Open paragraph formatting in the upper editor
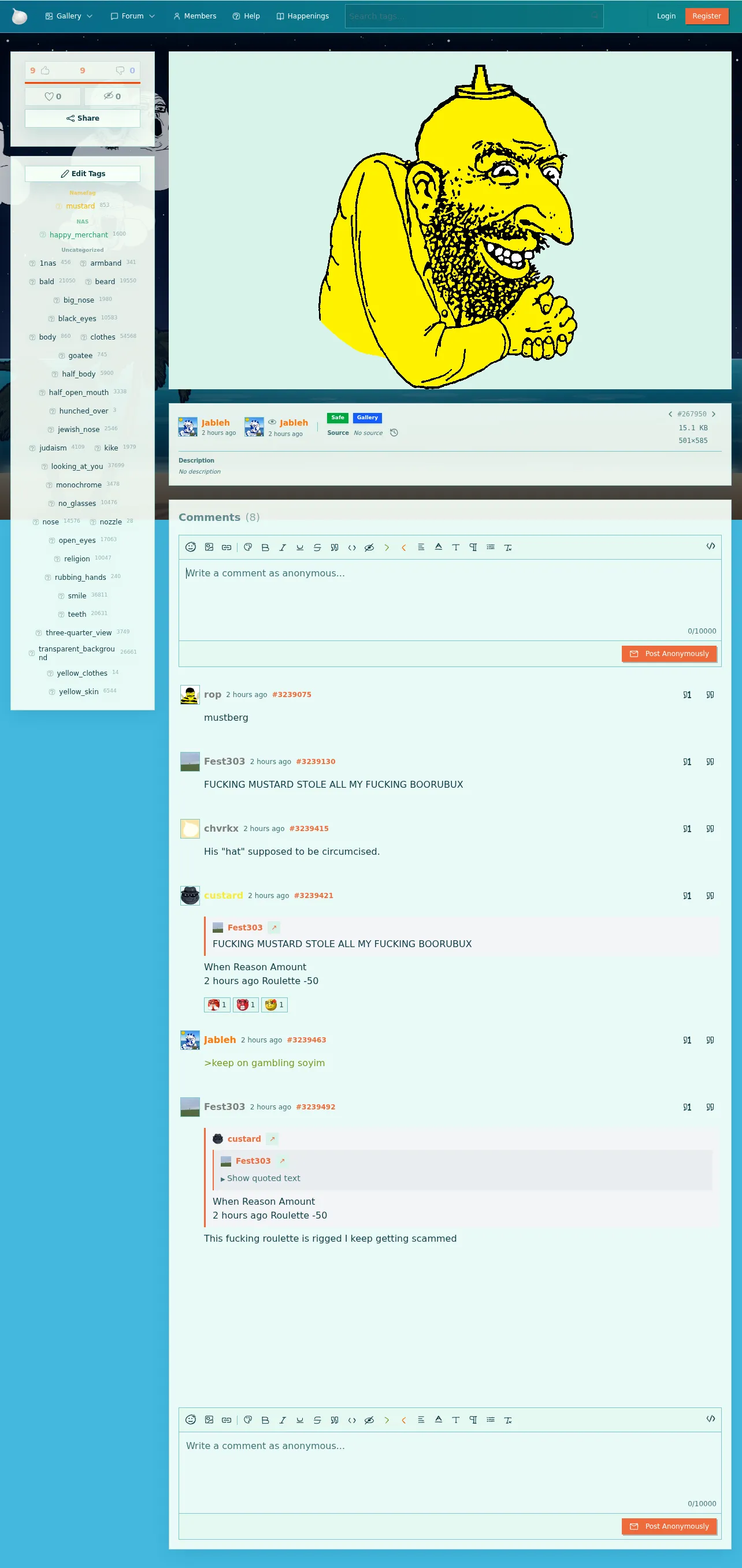 point(473,548)
